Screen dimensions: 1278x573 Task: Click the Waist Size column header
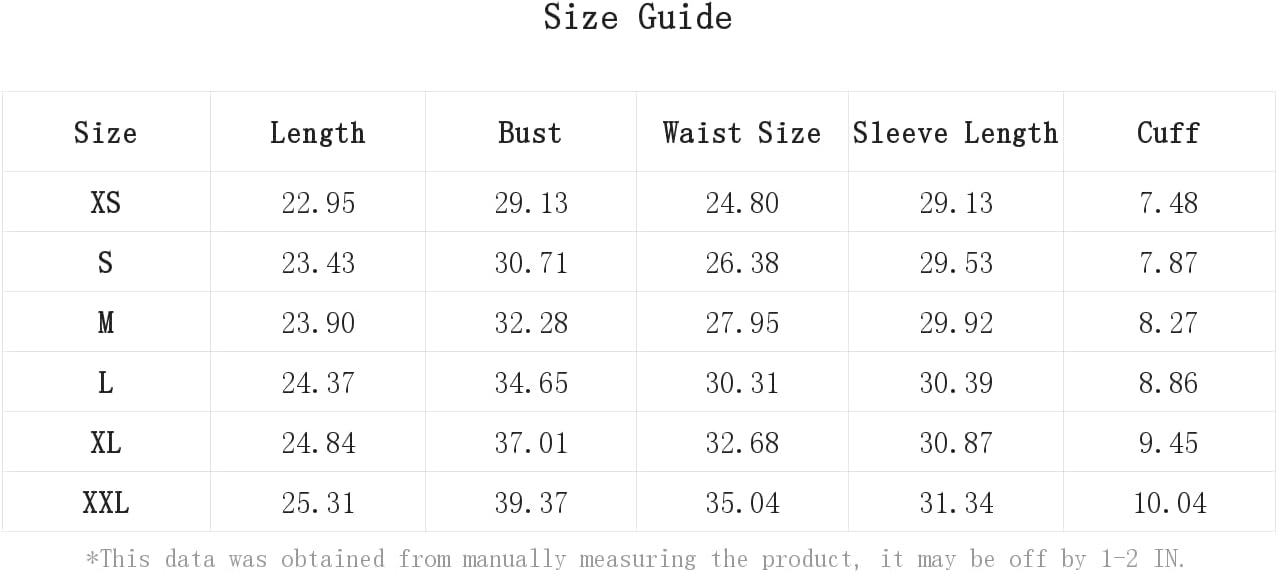(x=741, y=132)
